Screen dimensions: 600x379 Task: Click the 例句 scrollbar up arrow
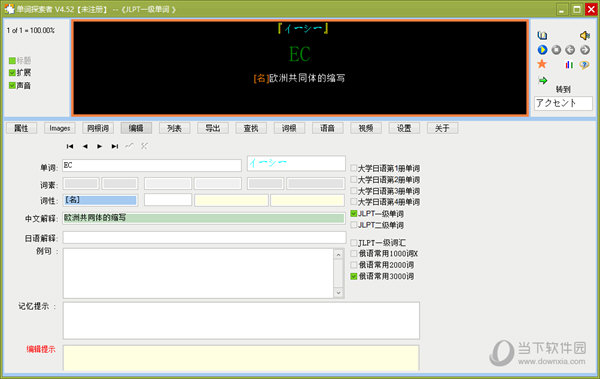338,255
